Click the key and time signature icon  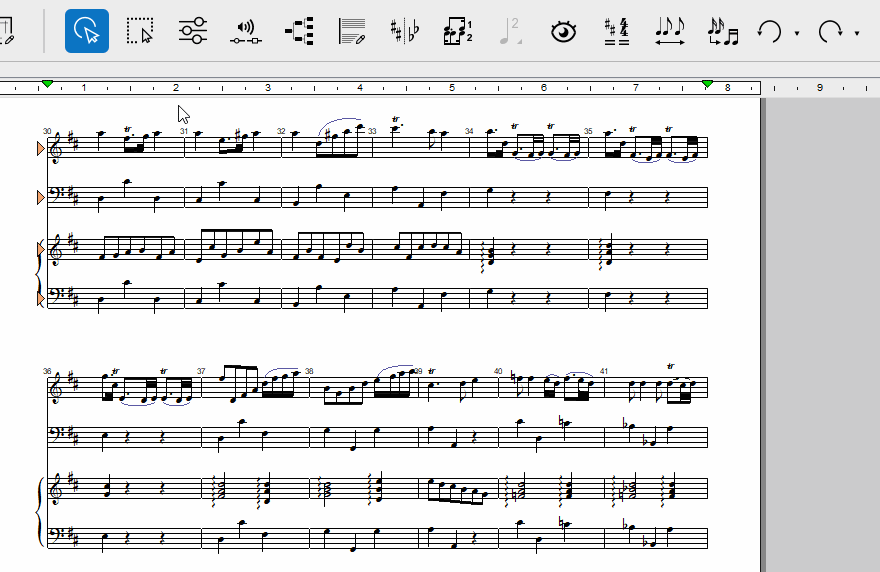coord(617,31)
